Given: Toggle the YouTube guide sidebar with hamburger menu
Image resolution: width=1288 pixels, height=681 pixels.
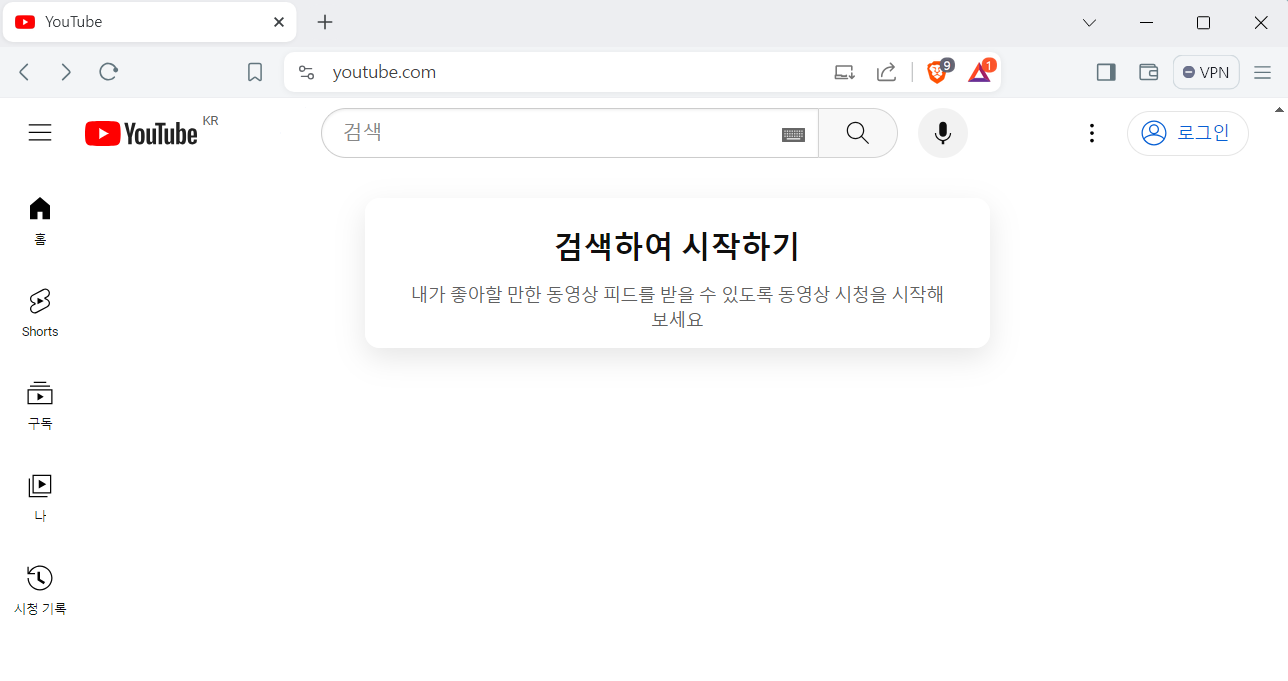Looking at the screenshot, I should 39,132.
